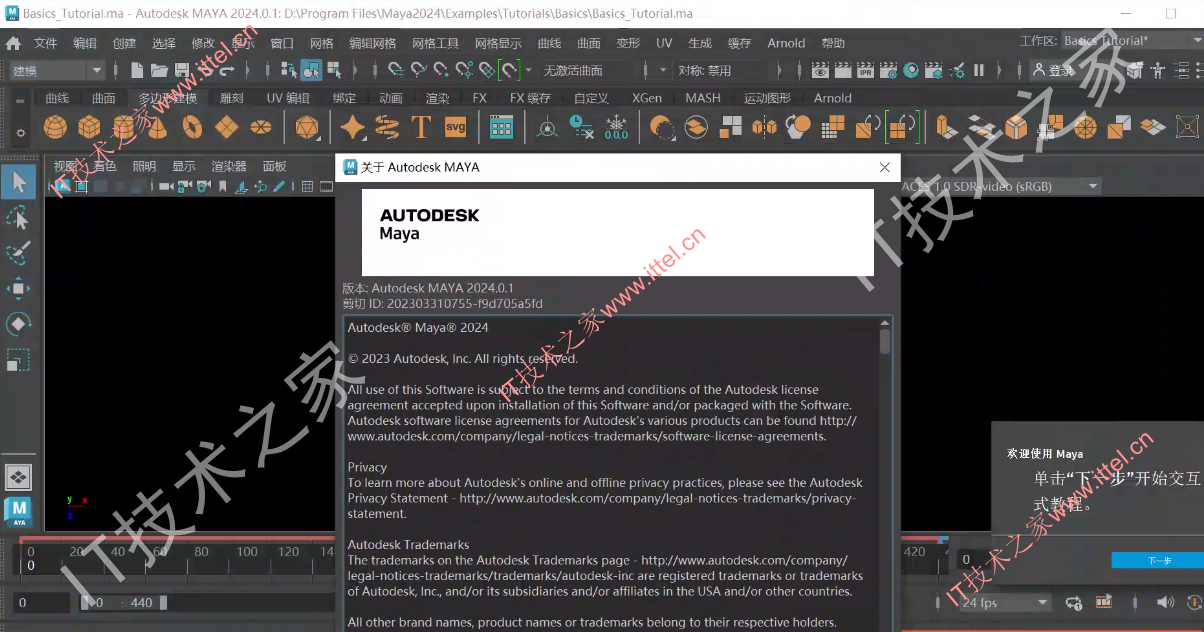Toggle snap to curves magnet
Screen dimensions: 1204x632
click(x=418, y=71)
